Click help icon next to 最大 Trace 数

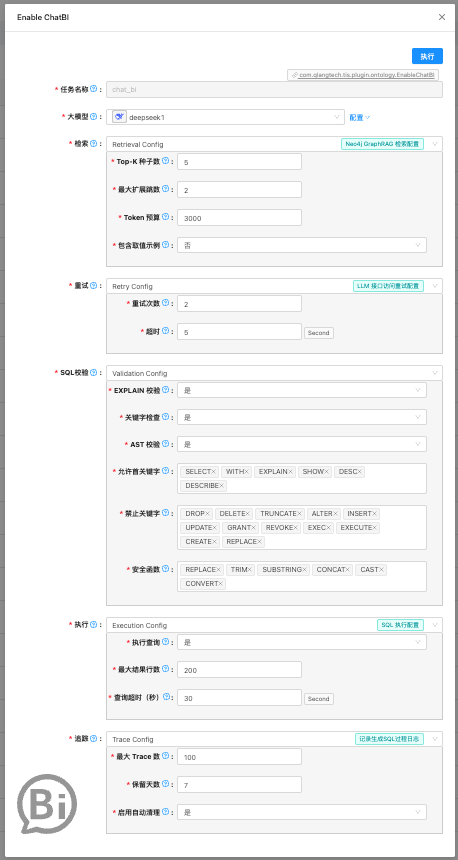166,756
